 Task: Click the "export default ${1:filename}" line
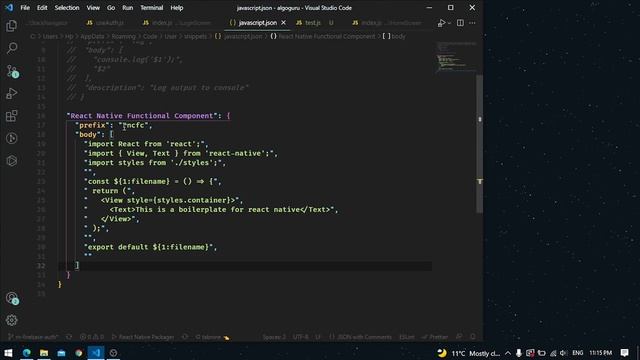151,247
